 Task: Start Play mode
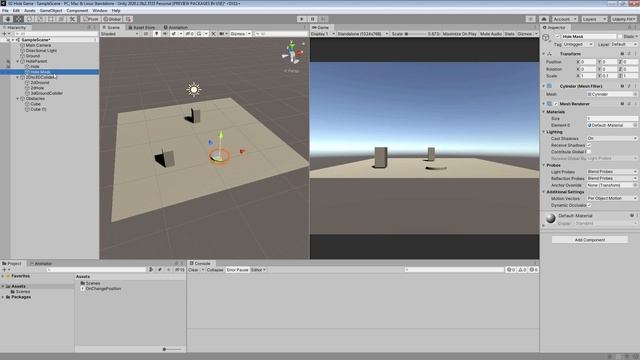pyautogui.click(x=302, y=19)
